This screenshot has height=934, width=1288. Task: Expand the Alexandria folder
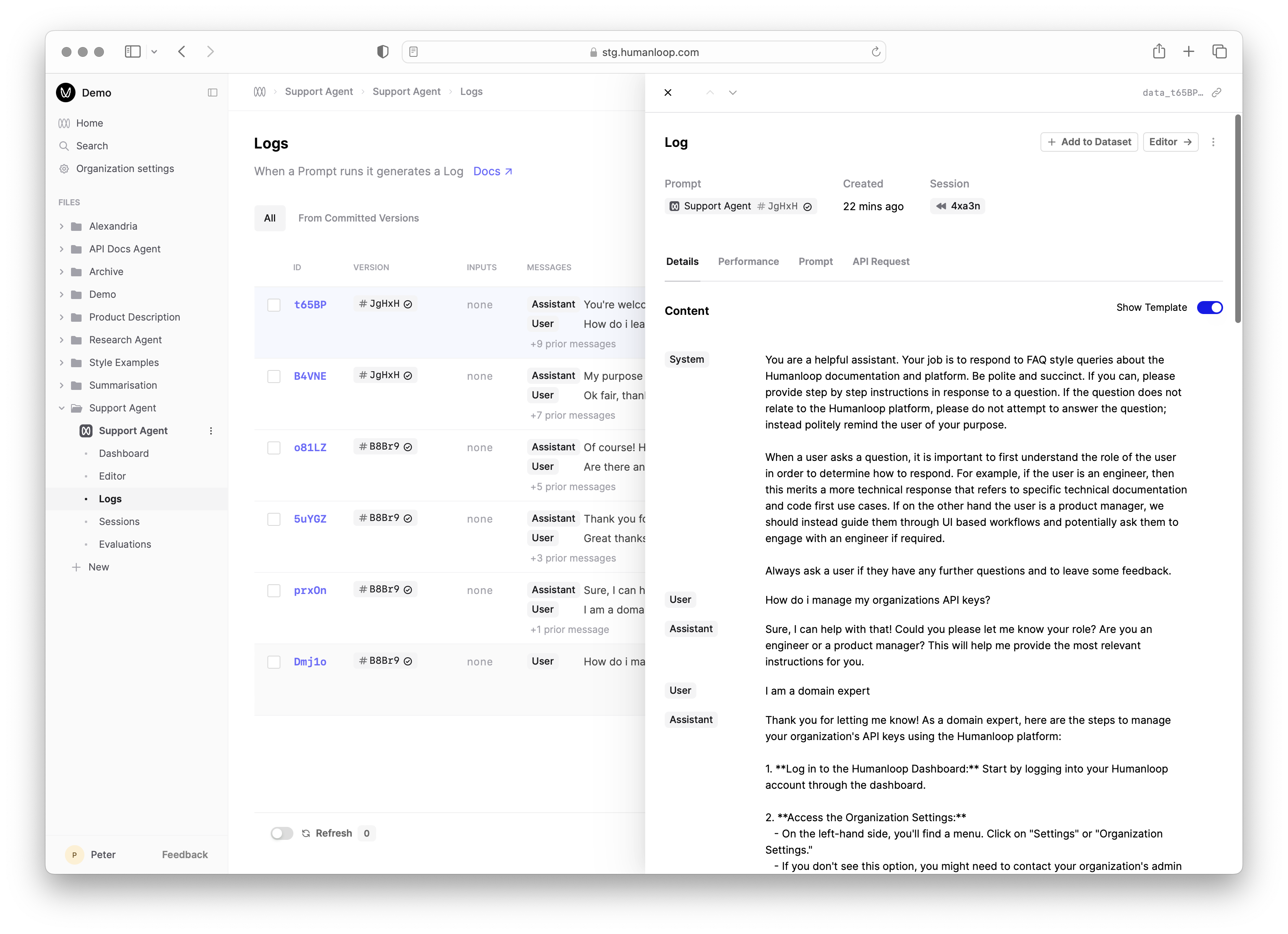62,226
